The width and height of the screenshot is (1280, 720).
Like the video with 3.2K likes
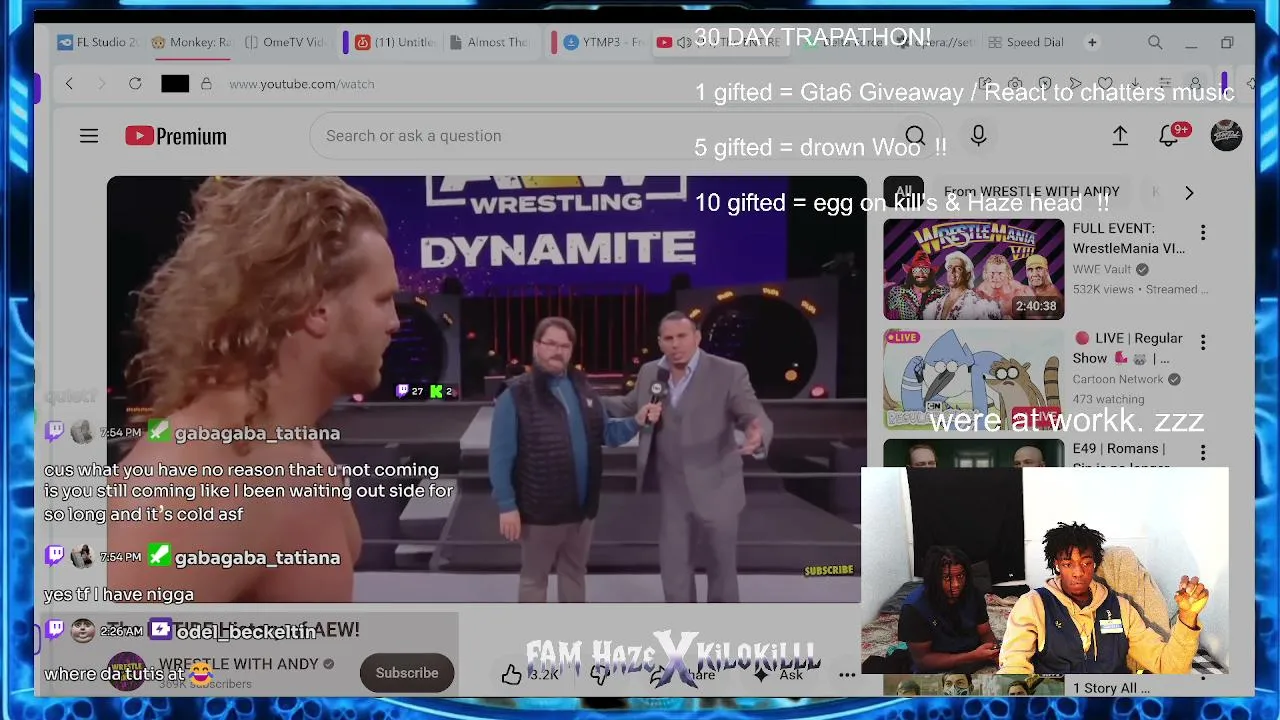(531, 674)
